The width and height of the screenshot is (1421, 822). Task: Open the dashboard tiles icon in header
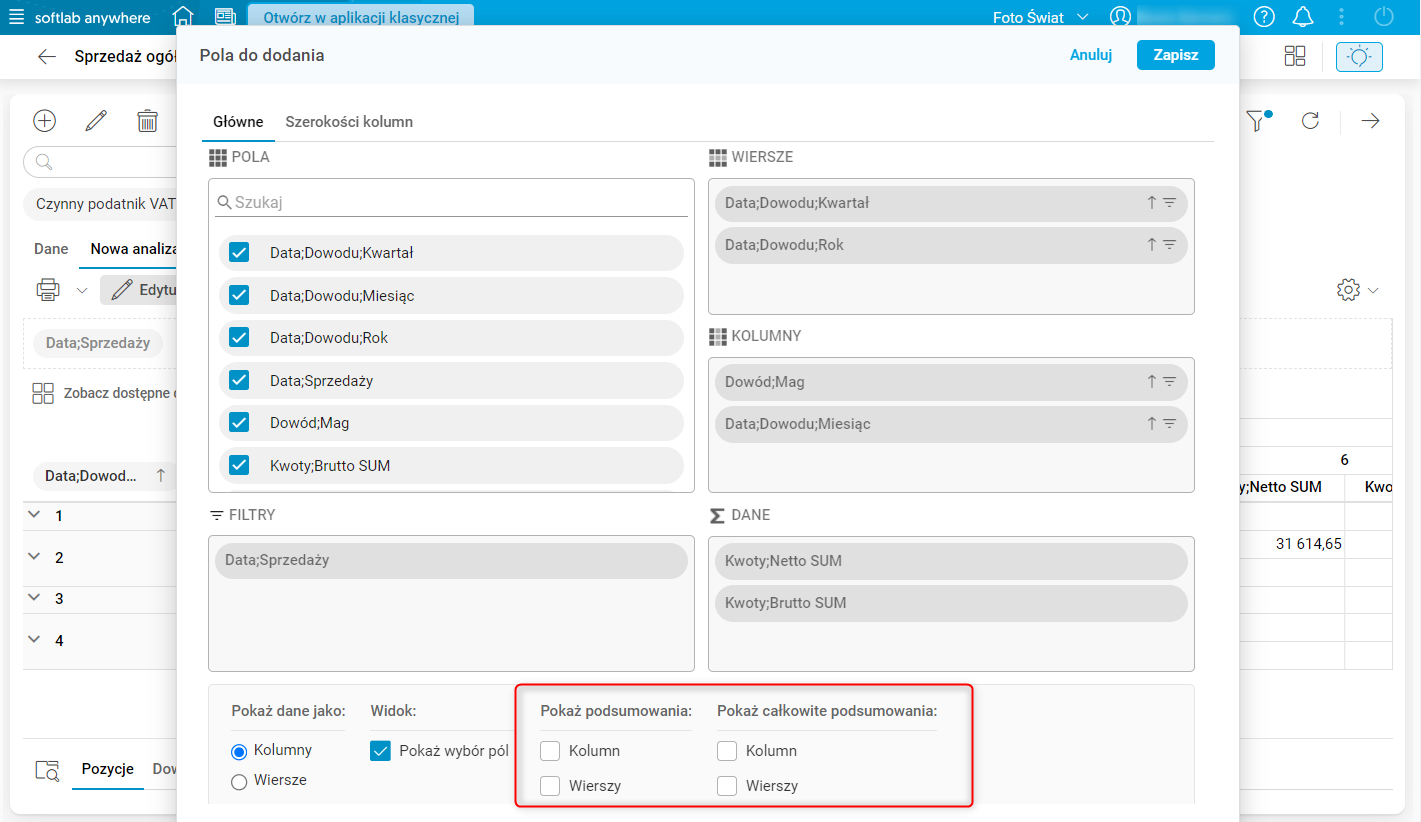click(1295, 56)
